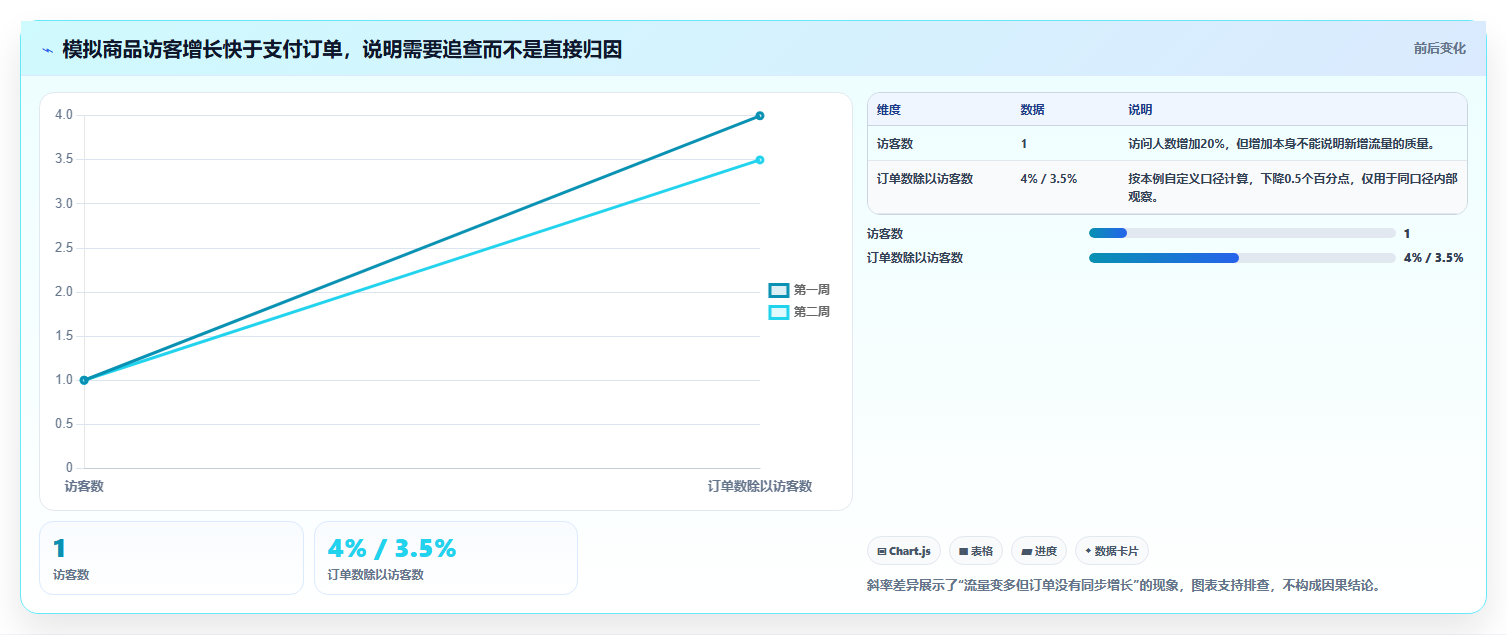Click the lightning icon beside the title

coord(47,50)
